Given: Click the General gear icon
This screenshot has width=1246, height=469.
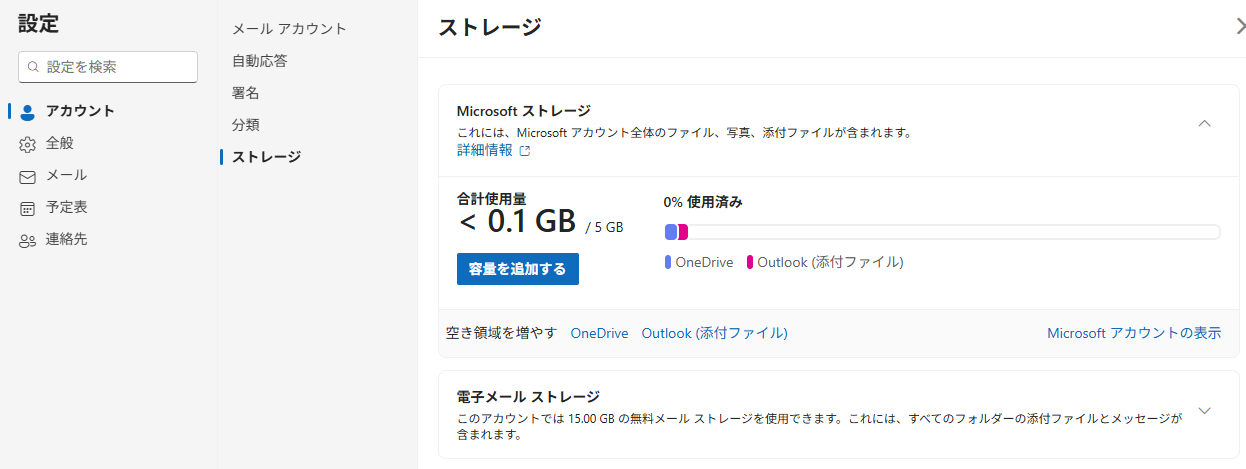Looking at the screenshot, I should pyautogui.click(x=28, y=144).
